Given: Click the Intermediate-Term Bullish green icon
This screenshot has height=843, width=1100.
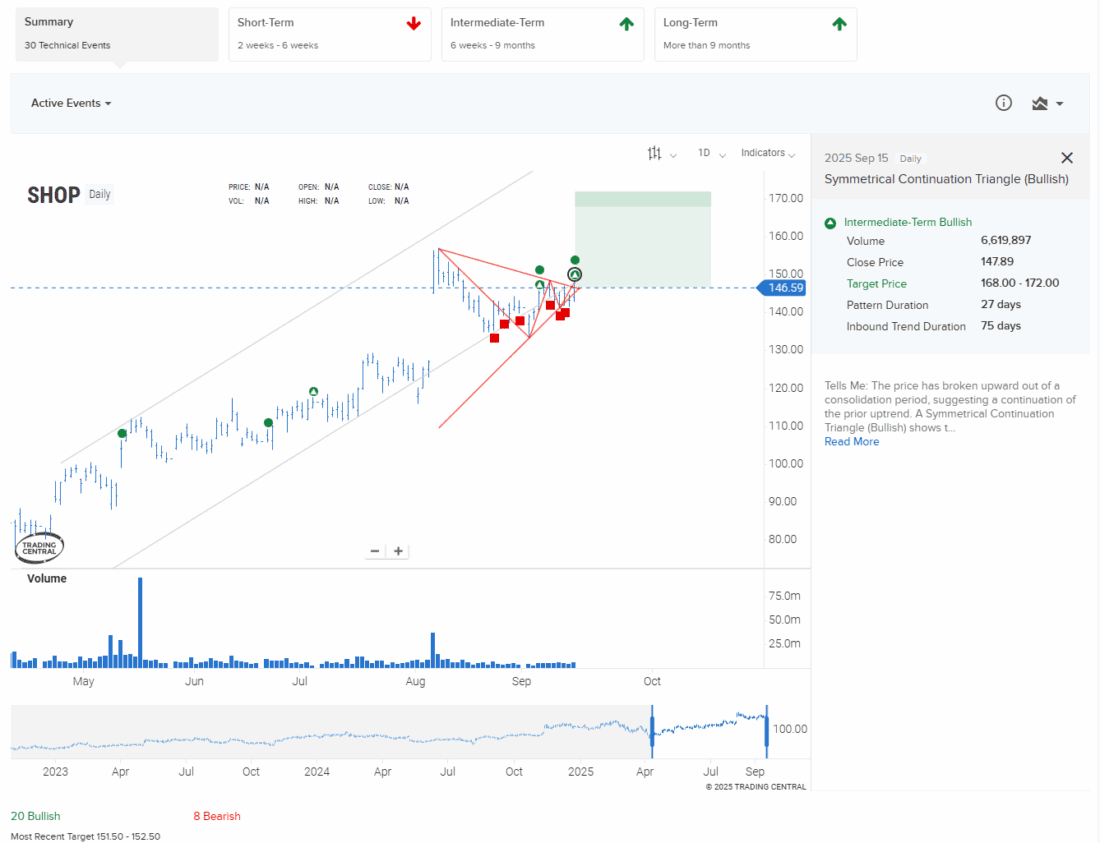Looking at the screenshot, I should pyautogui.click(x=830, y=223).
